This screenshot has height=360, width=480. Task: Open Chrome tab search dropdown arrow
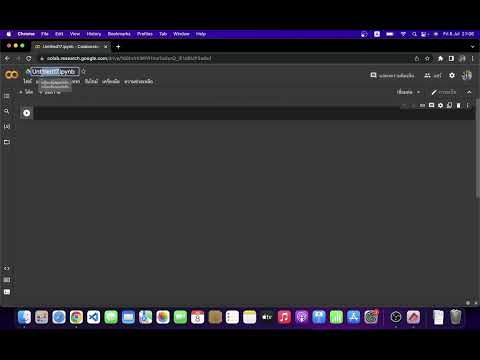(x=472, y=47)
